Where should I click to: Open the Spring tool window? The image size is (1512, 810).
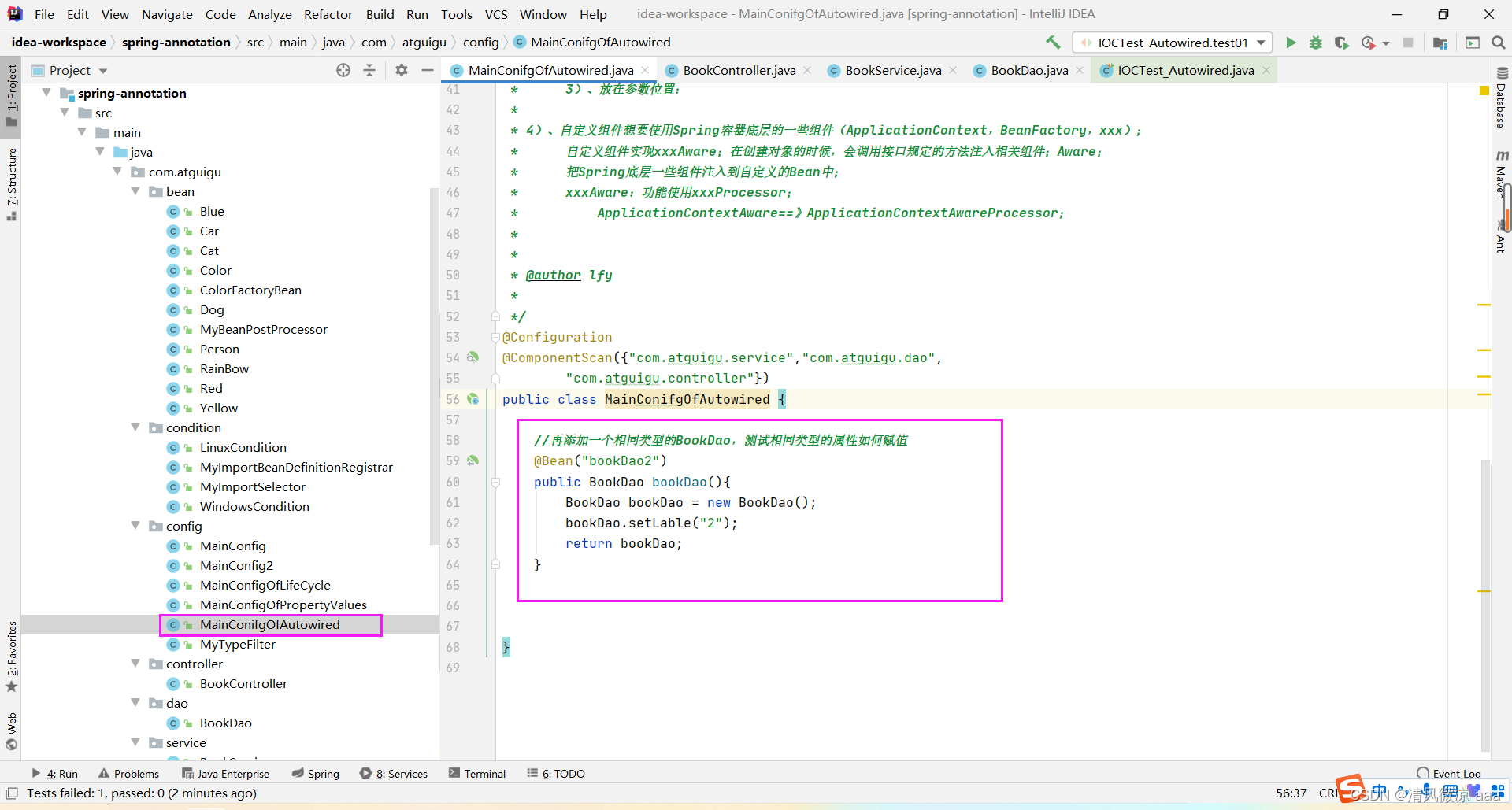coord(315,774)
